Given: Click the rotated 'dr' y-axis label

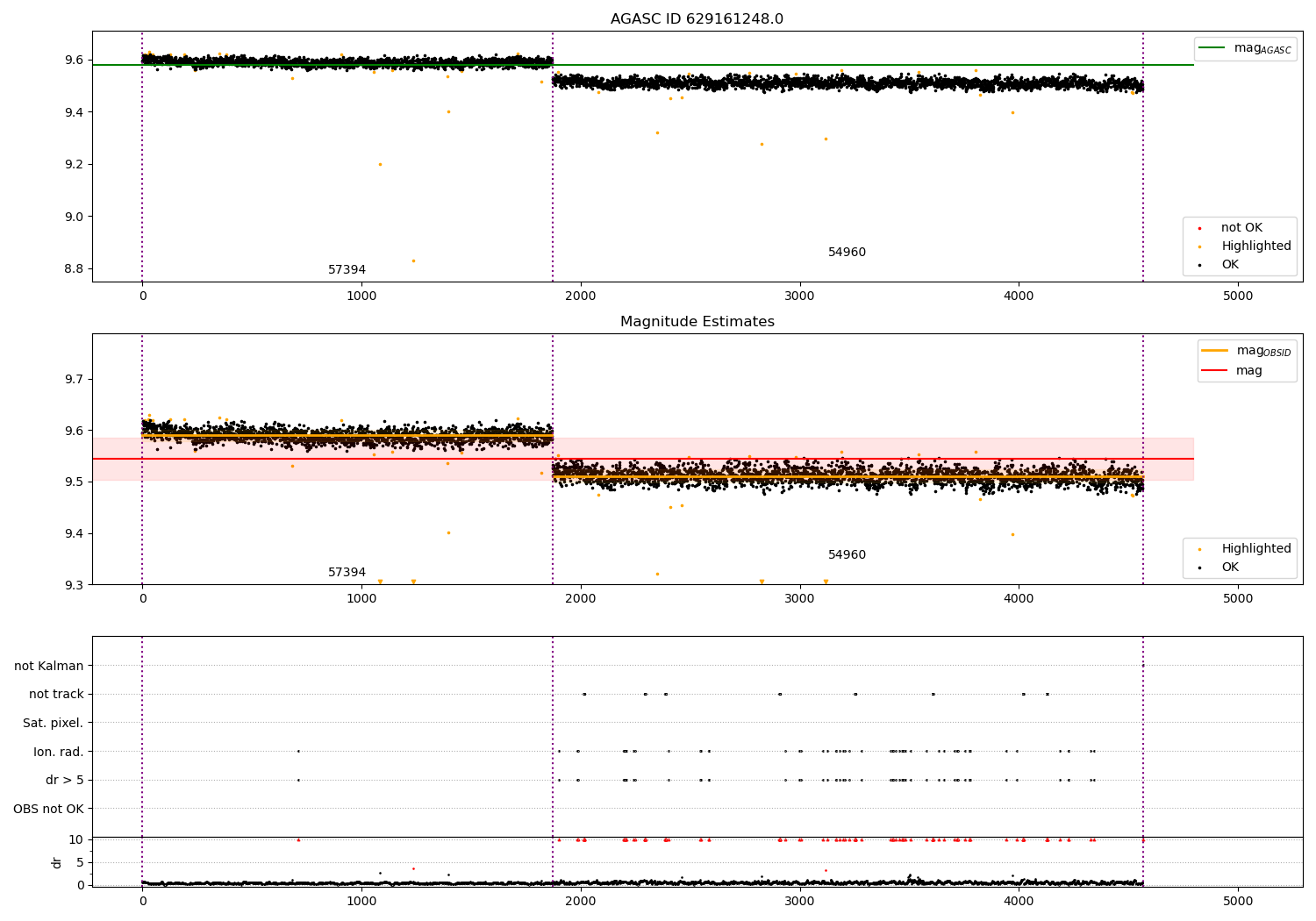Looking at the screenshot, I should pos(57,862).
